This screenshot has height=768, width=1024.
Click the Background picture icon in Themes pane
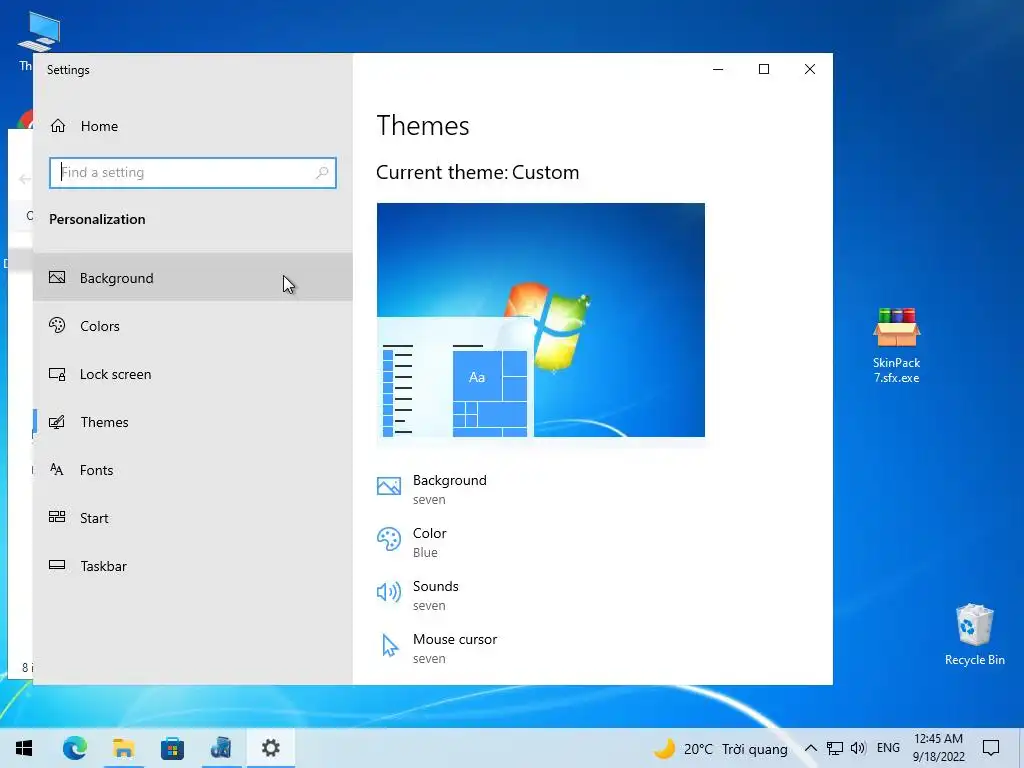click(389, 487)
